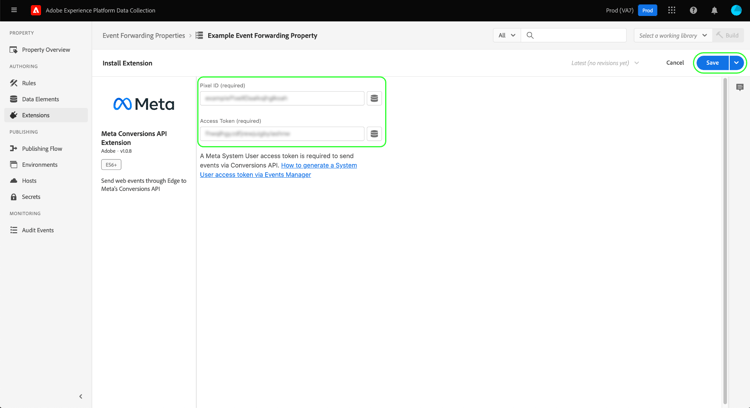Click into the Pixel ID field
This screenshot has height=408, width=750.
click(x=282, y=98)
